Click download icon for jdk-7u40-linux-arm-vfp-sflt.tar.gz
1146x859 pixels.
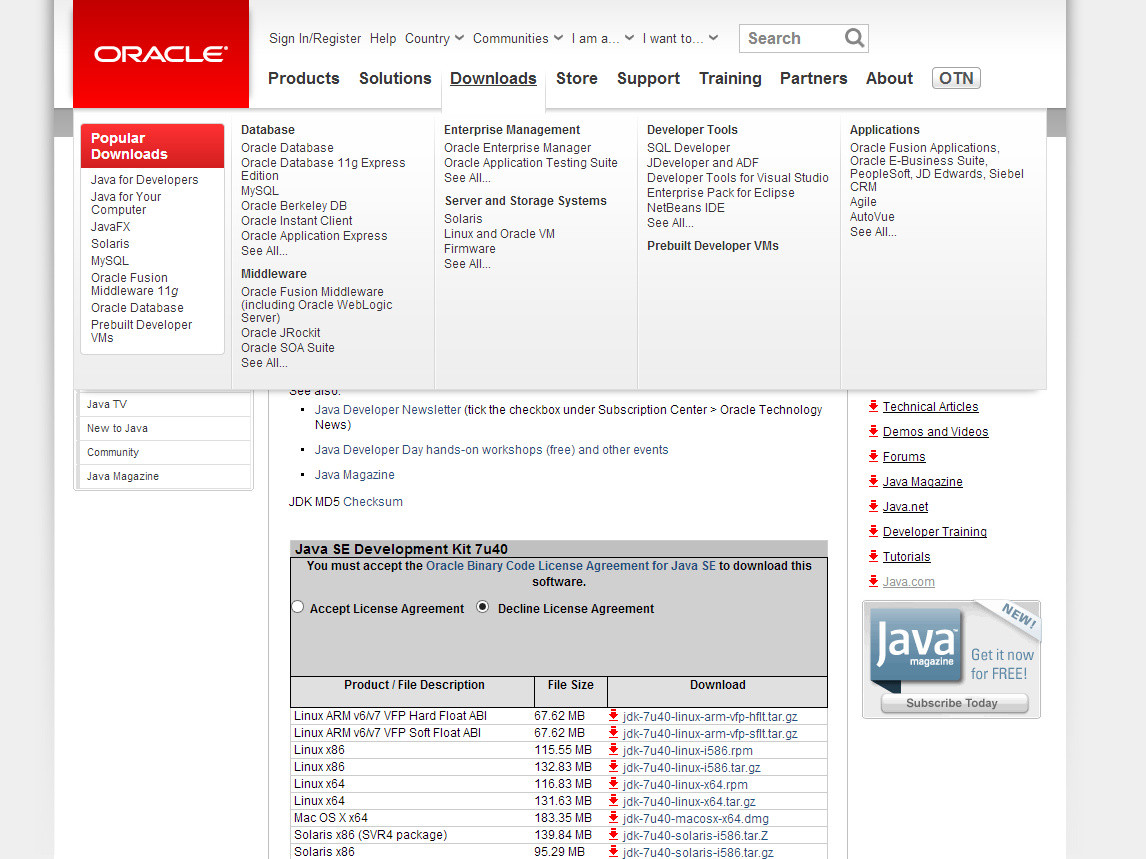[x=613, y=733]
